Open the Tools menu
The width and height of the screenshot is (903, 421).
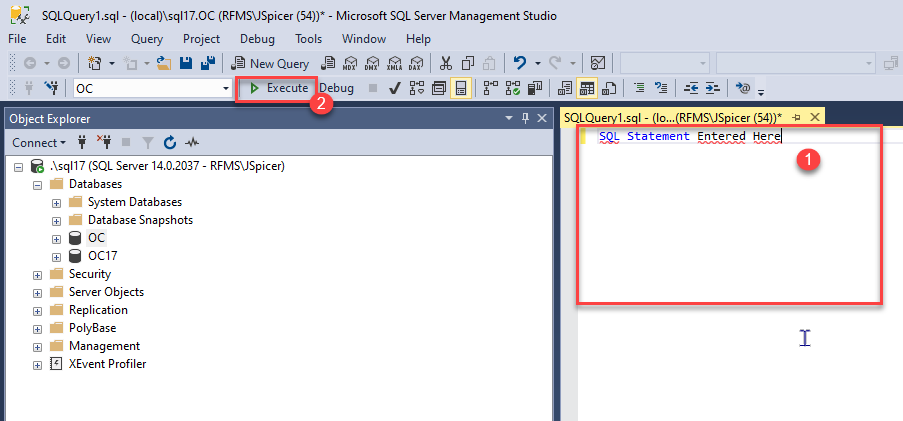point(309,39)
